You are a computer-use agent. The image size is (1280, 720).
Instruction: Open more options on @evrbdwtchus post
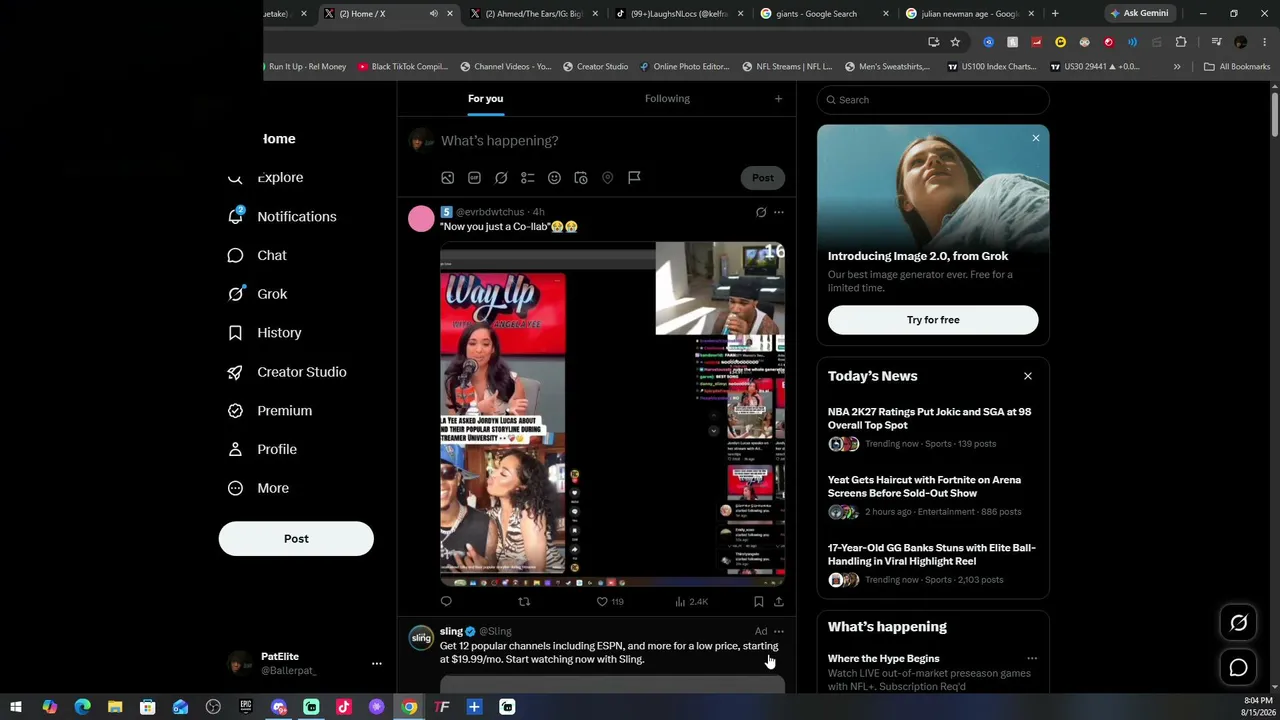click(779, 212)
